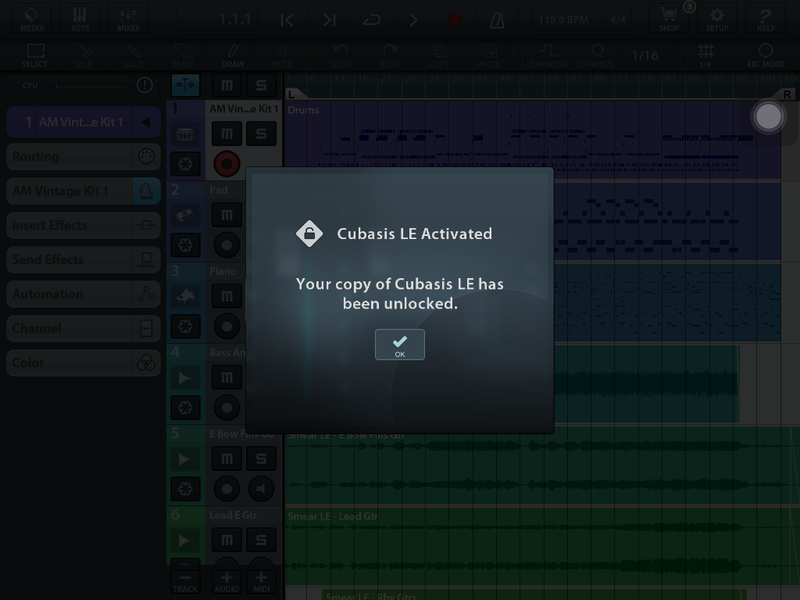Open the Pad track's keyboard instrument icon
The image size is (800, 600).
tap(185, 215)
